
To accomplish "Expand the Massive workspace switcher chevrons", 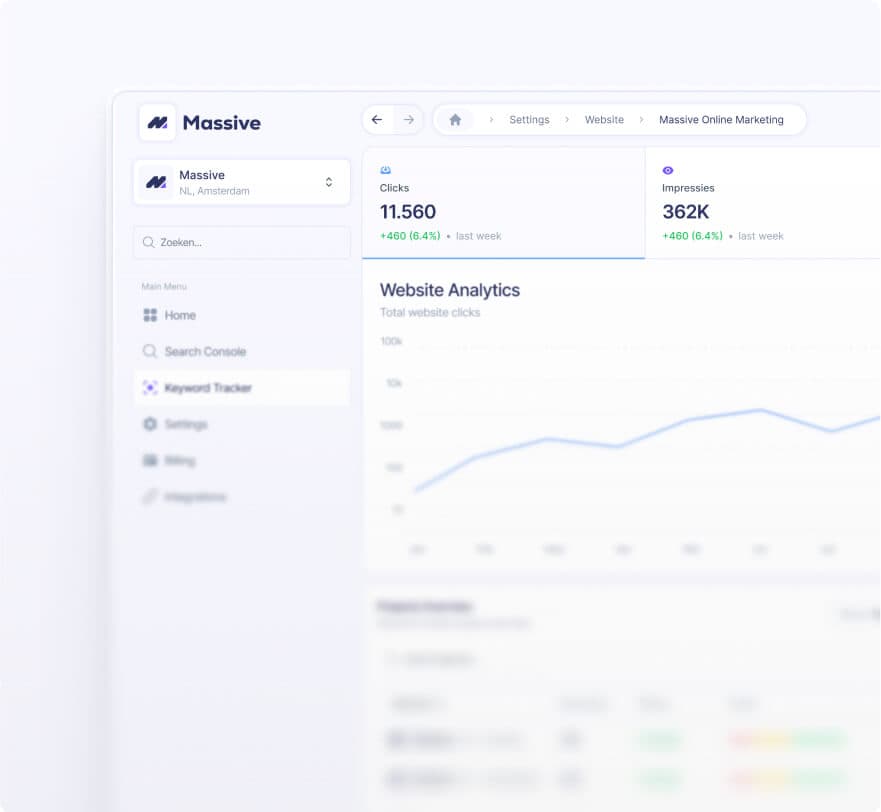I will point(329,182).
